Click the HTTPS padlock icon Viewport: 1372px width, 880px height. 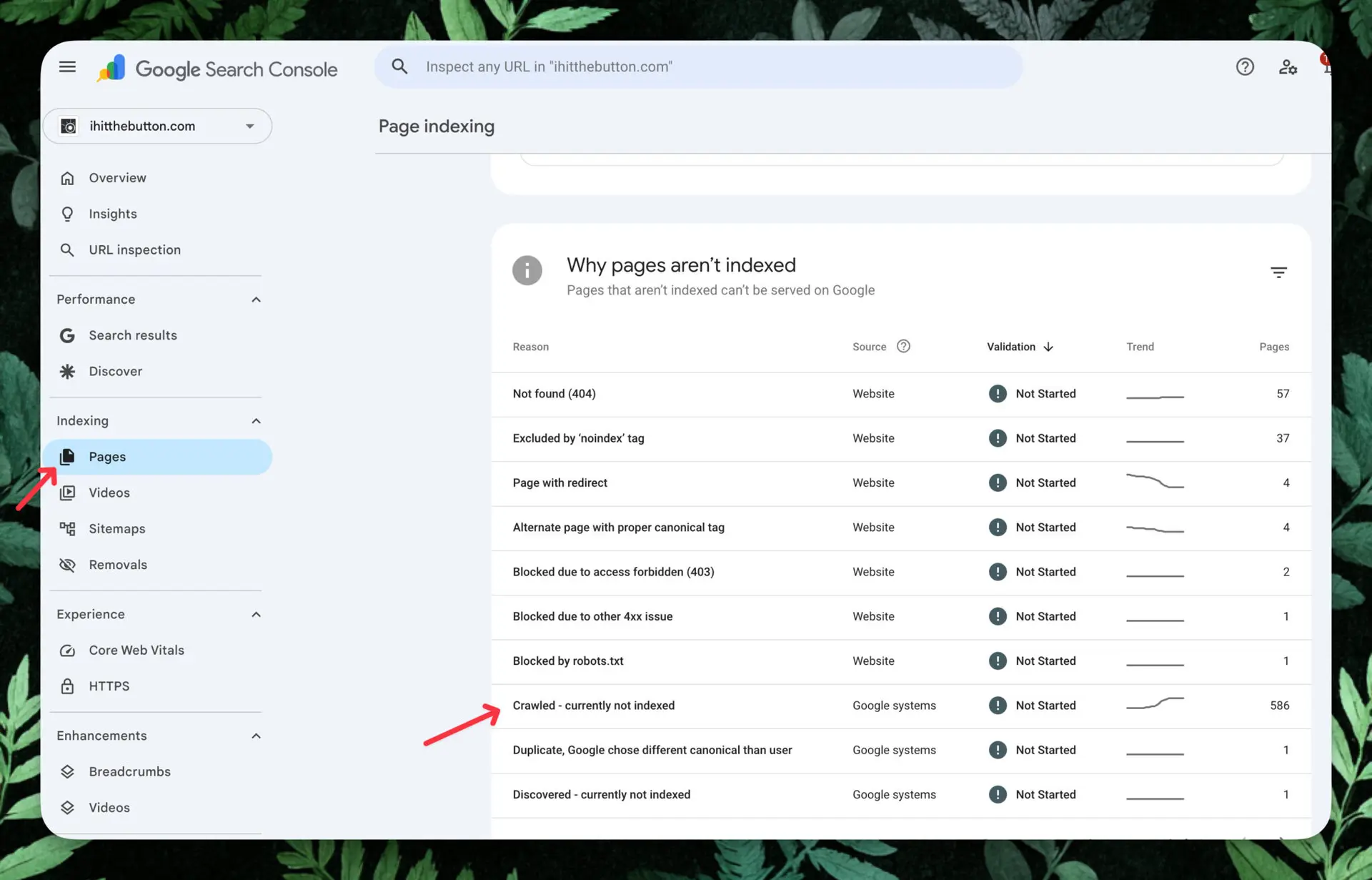point(67,686)
